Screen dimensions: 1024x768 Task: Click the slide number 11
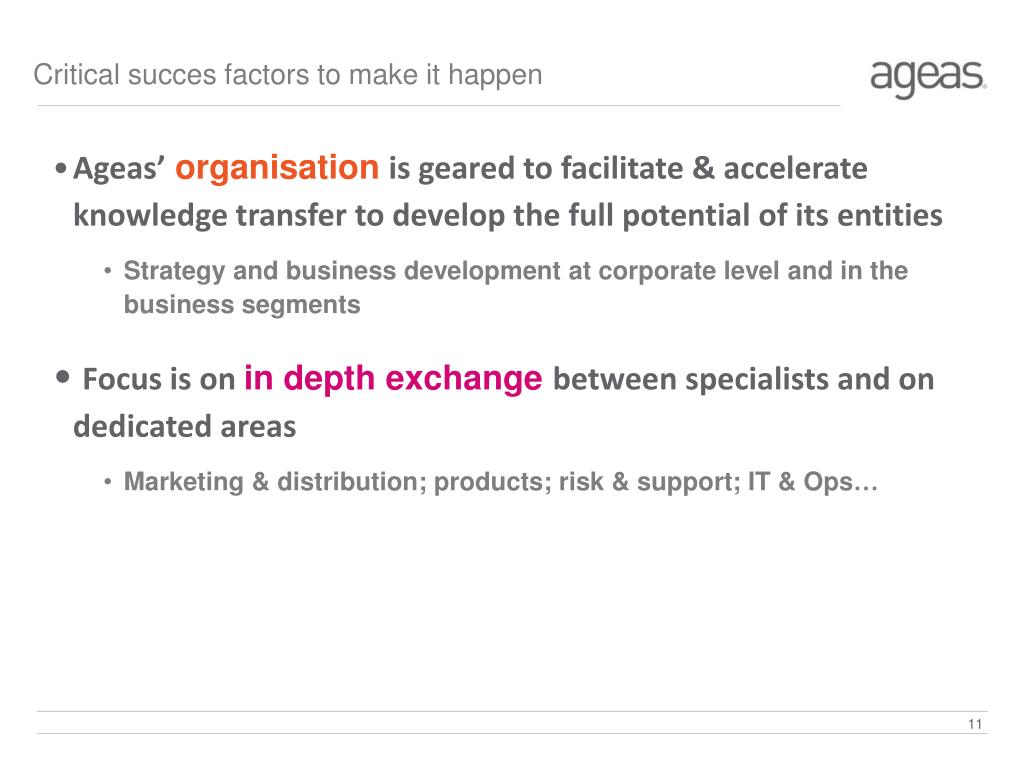(974, 724)
